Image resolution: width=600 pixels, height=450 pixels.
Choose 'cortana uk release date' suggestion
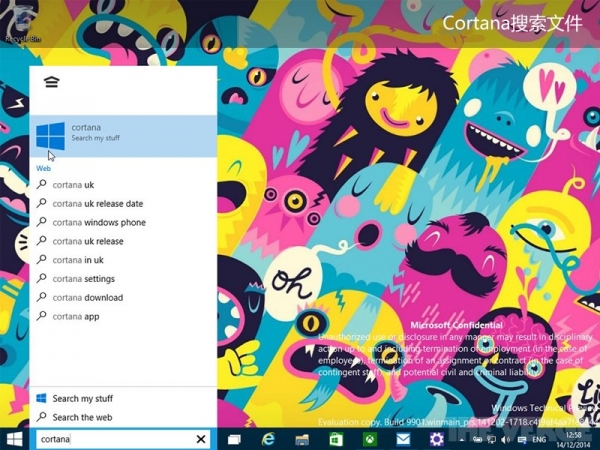click(123, 204)
